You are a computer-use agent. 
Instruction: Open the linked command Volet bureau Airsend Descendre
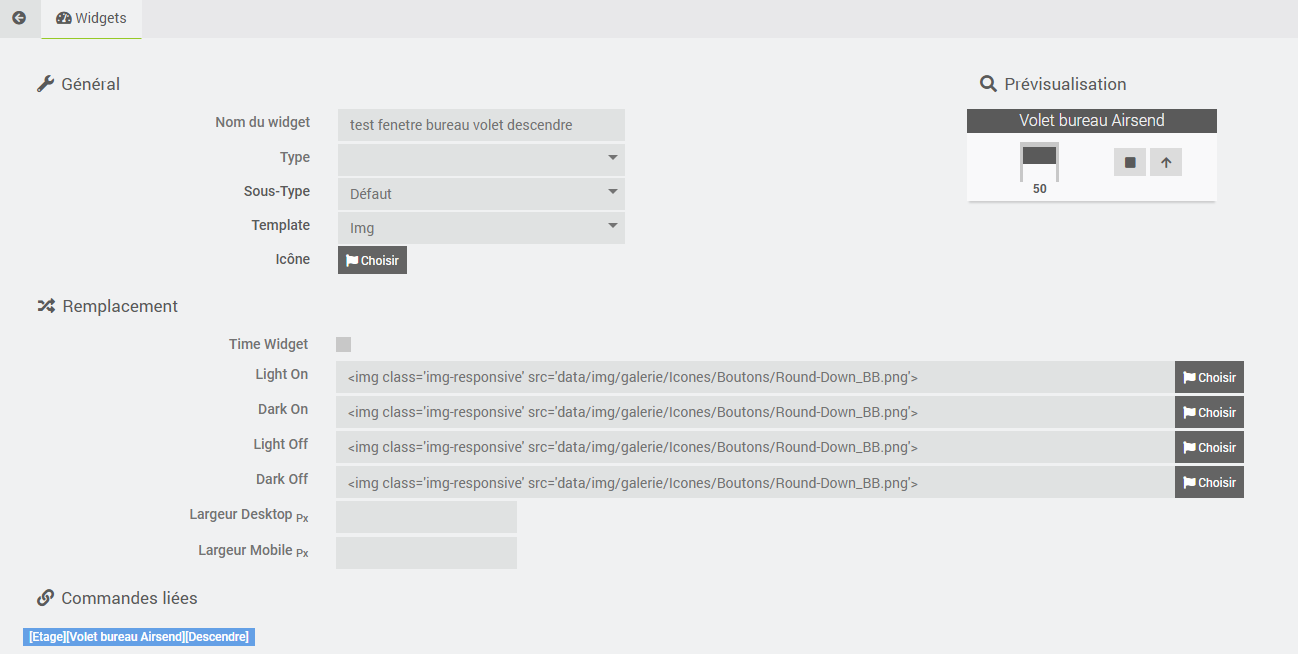tap(139, 636)
